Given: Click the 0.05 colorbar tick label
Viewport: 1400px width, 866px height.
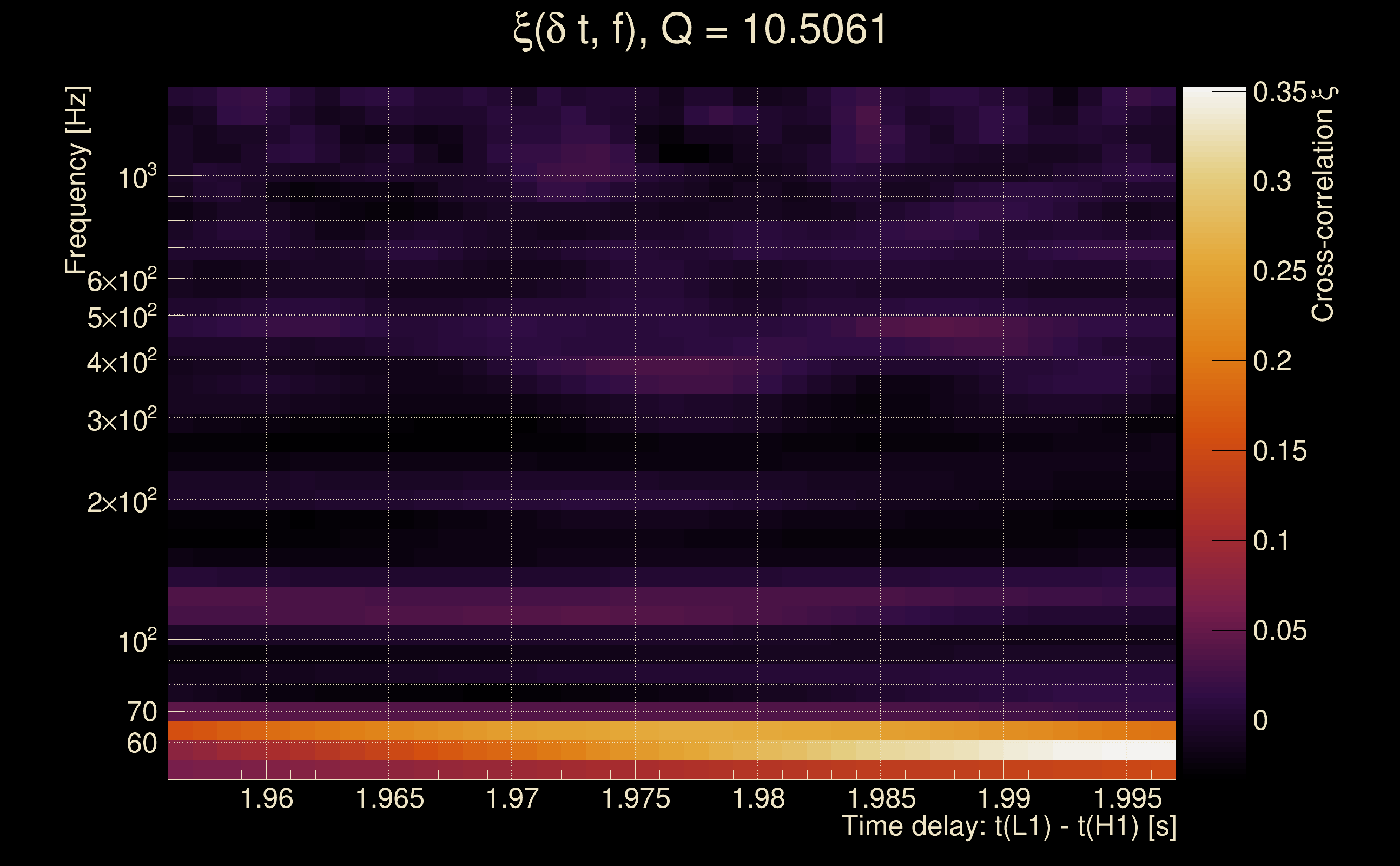Looking at the screenshot, I should click(x=1280, y=631).
